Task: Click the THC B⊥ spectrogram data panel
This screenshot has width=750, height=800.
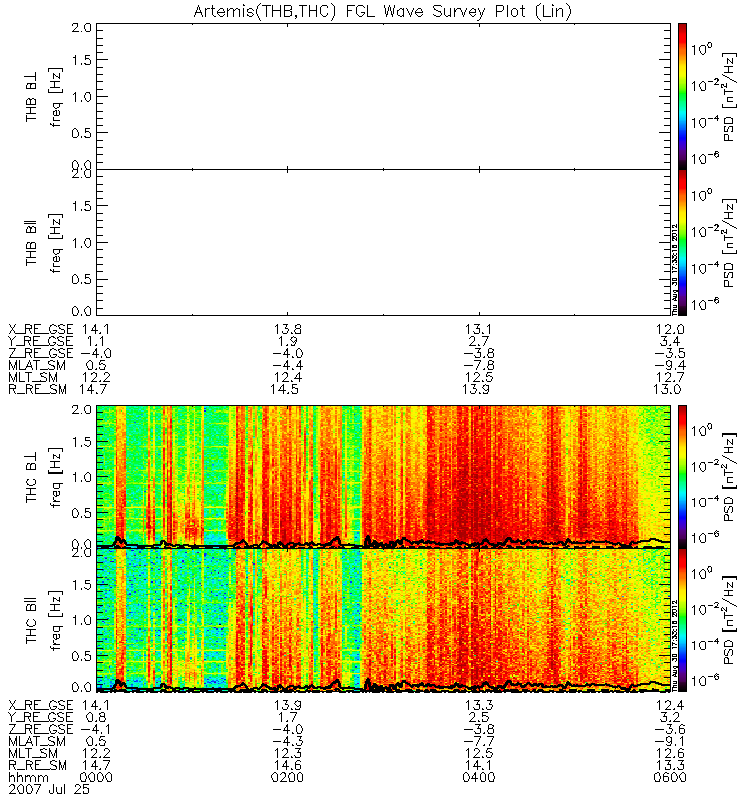Action: tap(383, 477)
